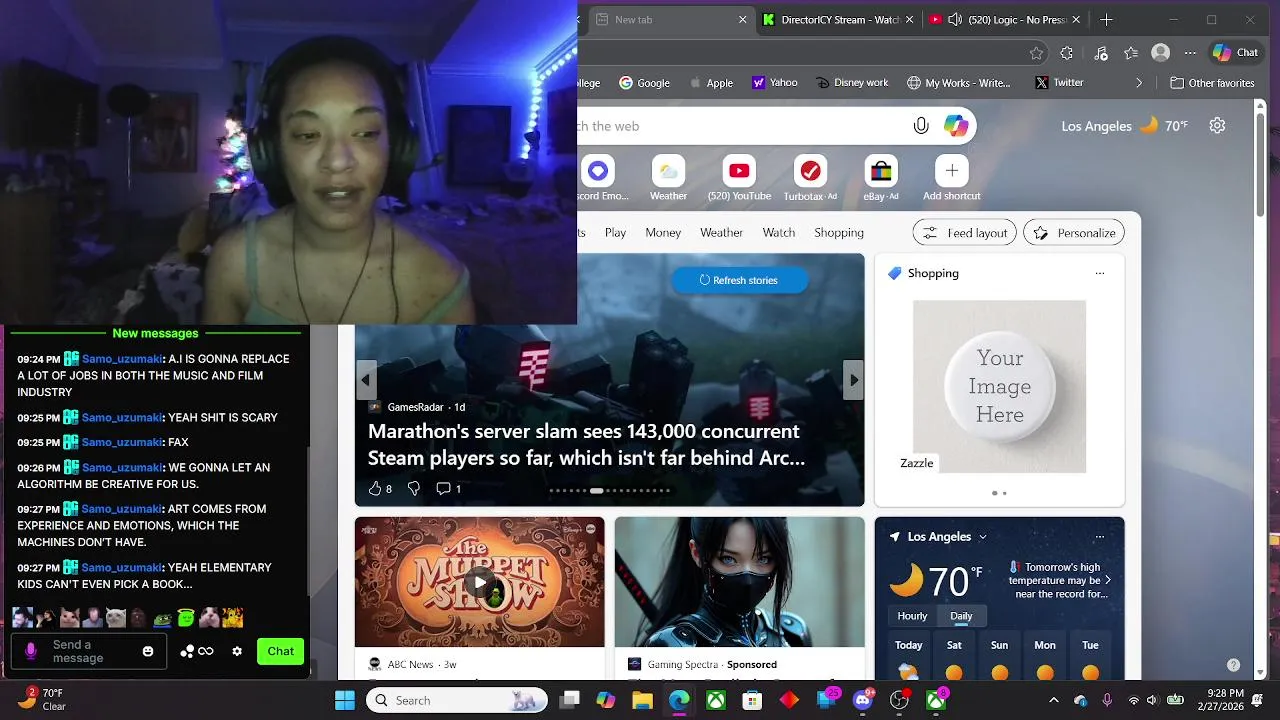Image resolution: width=1280 pixels, height=720 pixels.
Task: Open the media control music icon in toolbar
Action: click(1101, 53)
